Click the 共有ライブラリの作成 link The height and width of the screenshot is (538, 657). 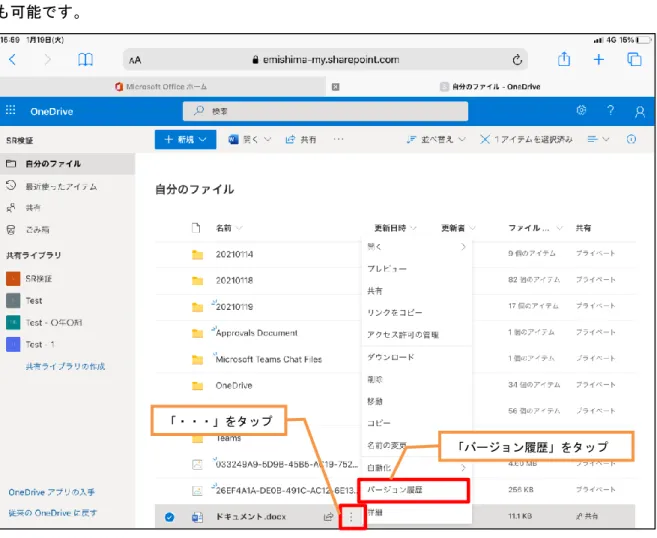pyautogui.click(x=65, y=367)
